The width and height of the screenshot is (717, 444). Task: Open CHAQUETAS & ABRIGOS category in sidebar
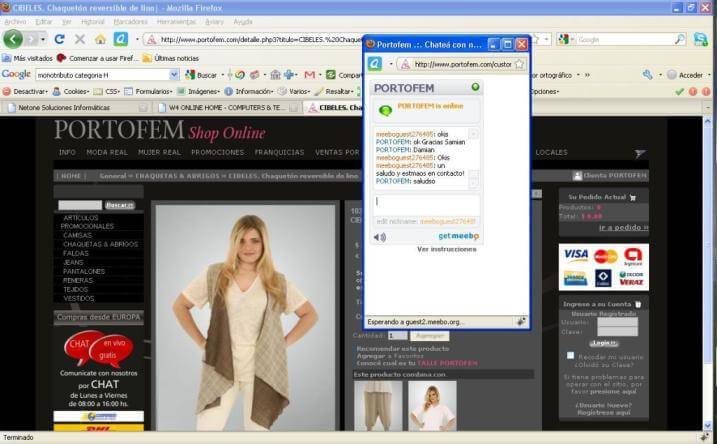point(100,244)
